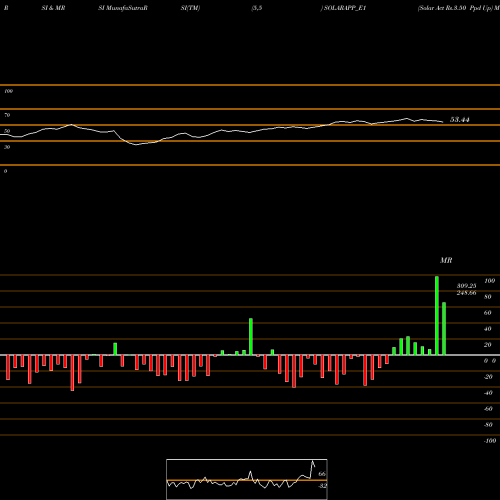Click the MR axis label 20
The width and height of the screenshot is (500, 500).
tap(488, 345)
